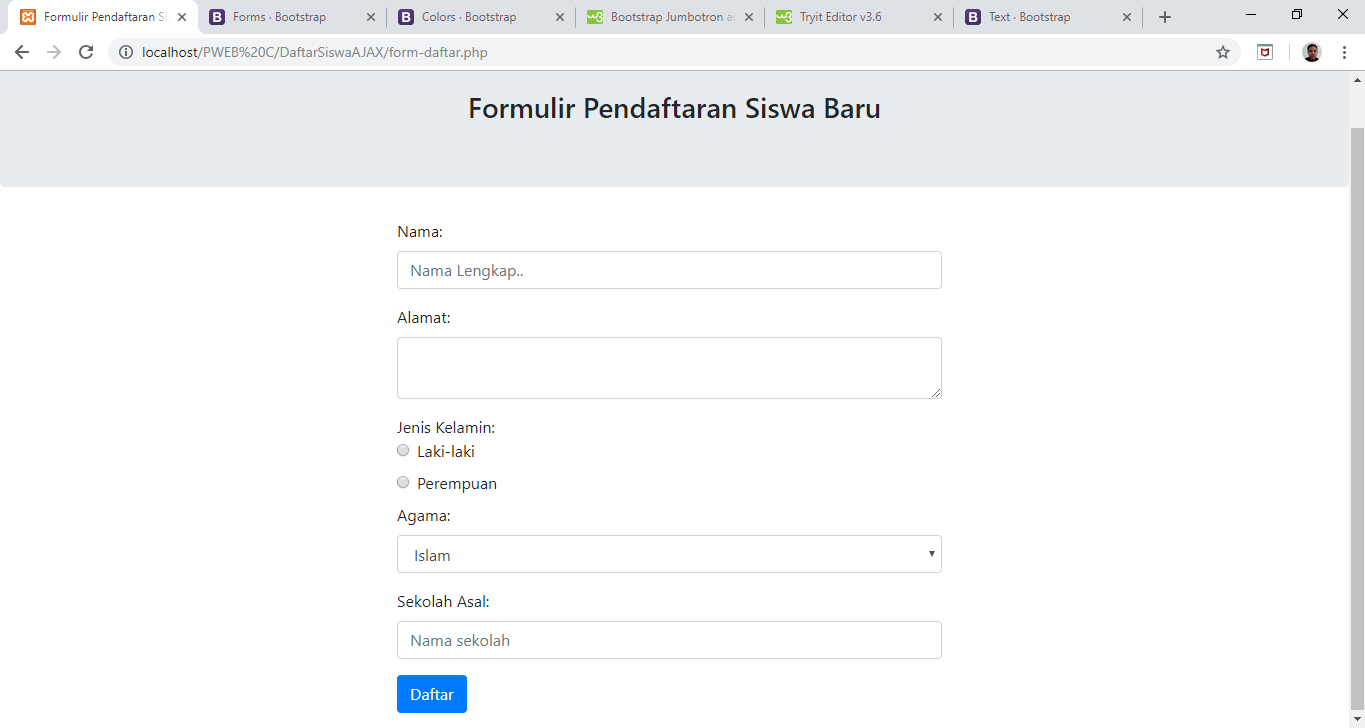
Task: Open a new tab with the plus button
Action: [x=1164, y=17]
